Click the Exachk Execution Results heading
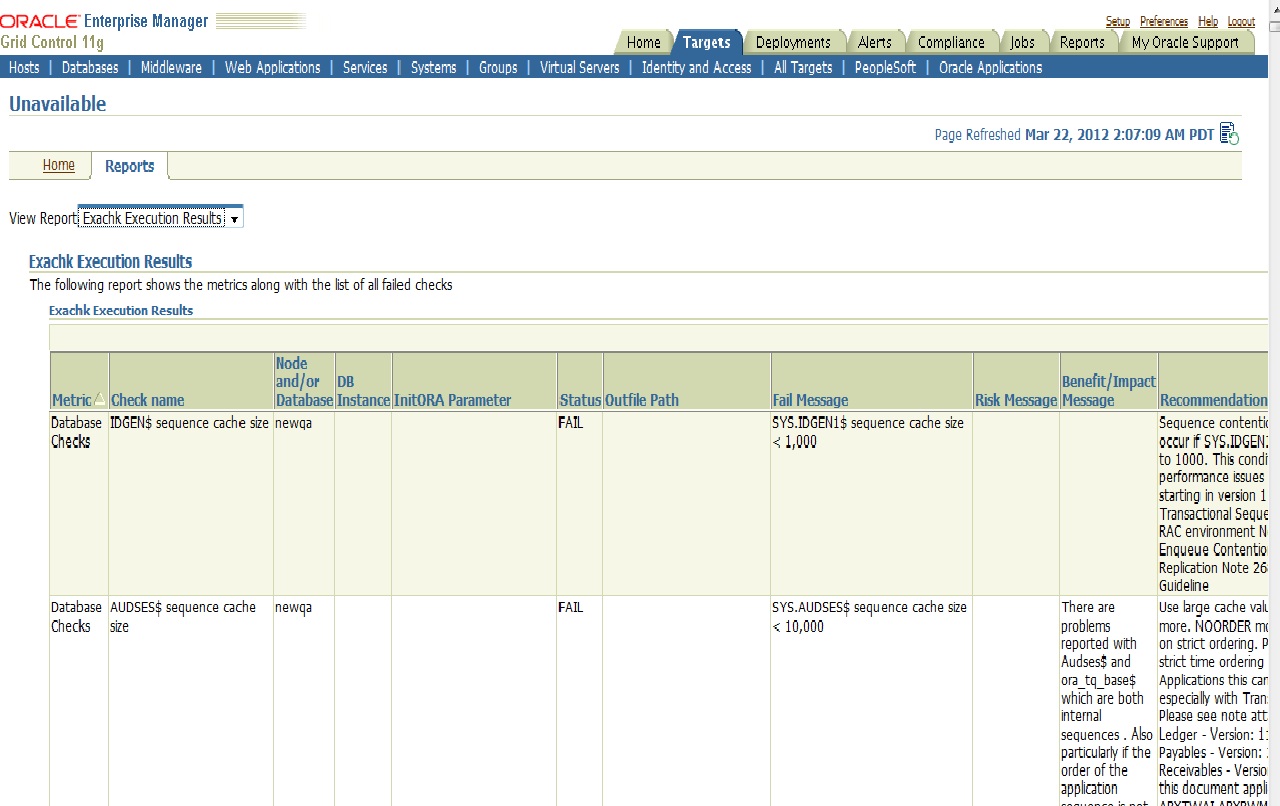 110,261
